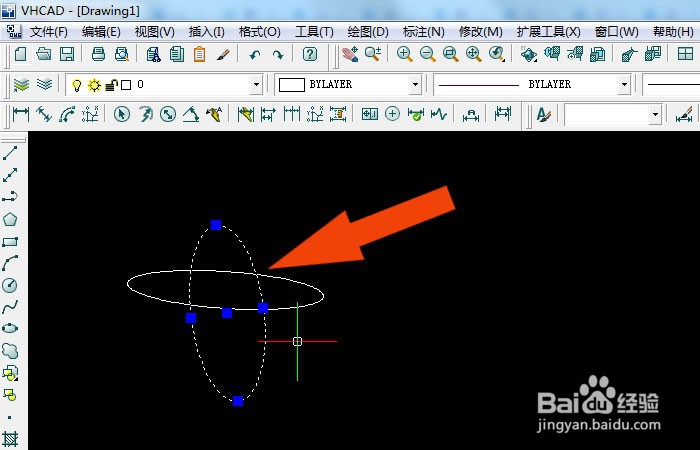
Task: Select the Revision cloud tool
Action: click(10, 350)
